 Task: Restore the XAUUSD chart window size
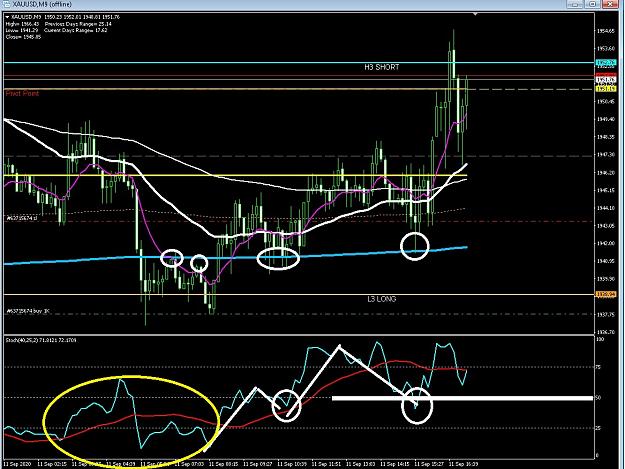593,4
